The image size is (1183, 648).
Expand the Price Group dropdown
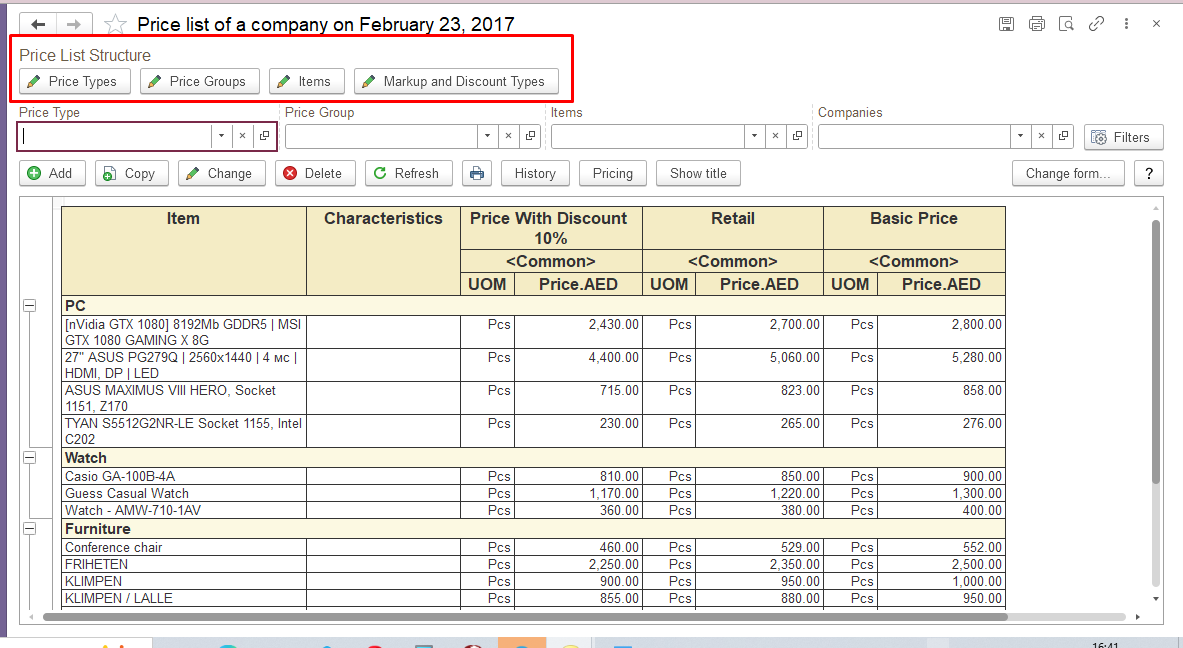click(x=487, y=137)
